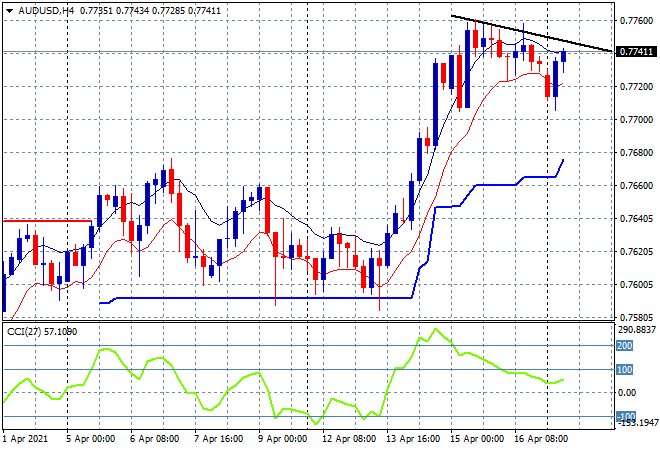
Task: Click the -153.1947 CCI minimum value
Action: click(x=637, y=423)
